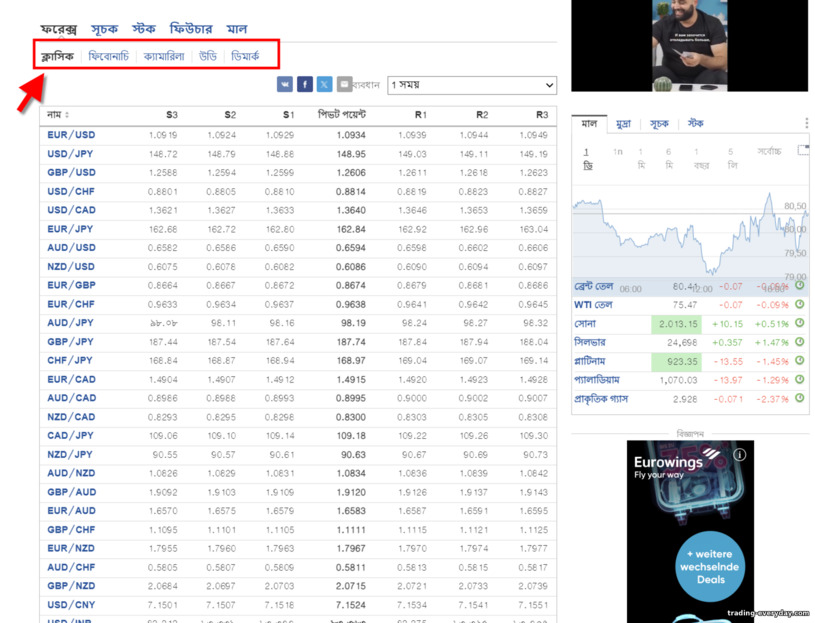This screenshot has height=623, width=815.
Task: Share by email envelope icon
Action: coord(344,84)
